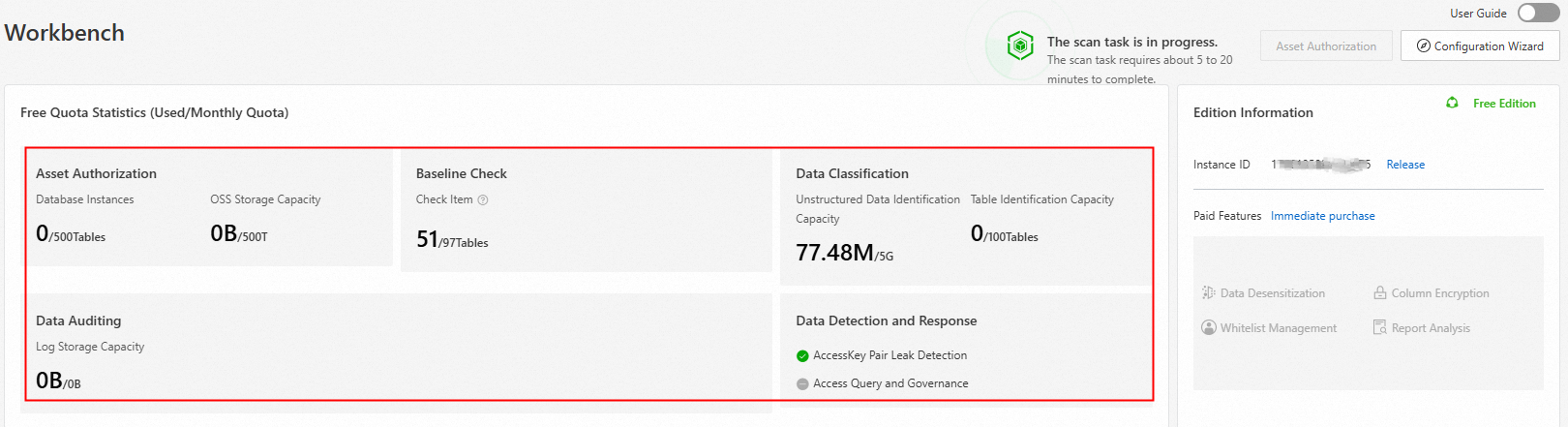Click the Data Classification card heading
The width and height of the screenshot is (1568, 427).
[x=852, y=174]
